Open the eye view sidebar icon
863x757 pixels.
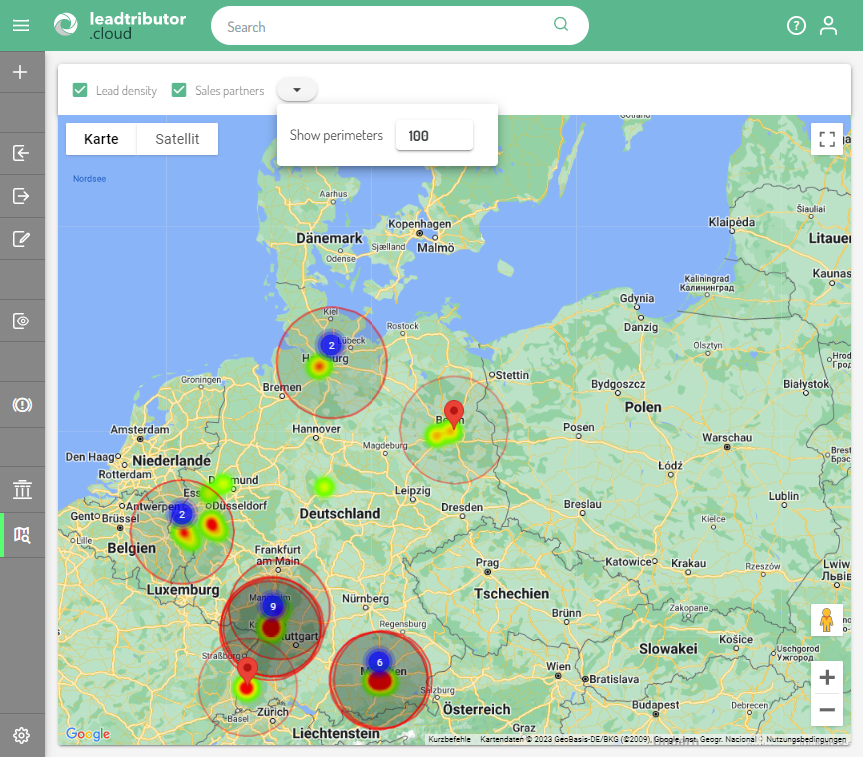pyautogui.click(x=21, y=321)
